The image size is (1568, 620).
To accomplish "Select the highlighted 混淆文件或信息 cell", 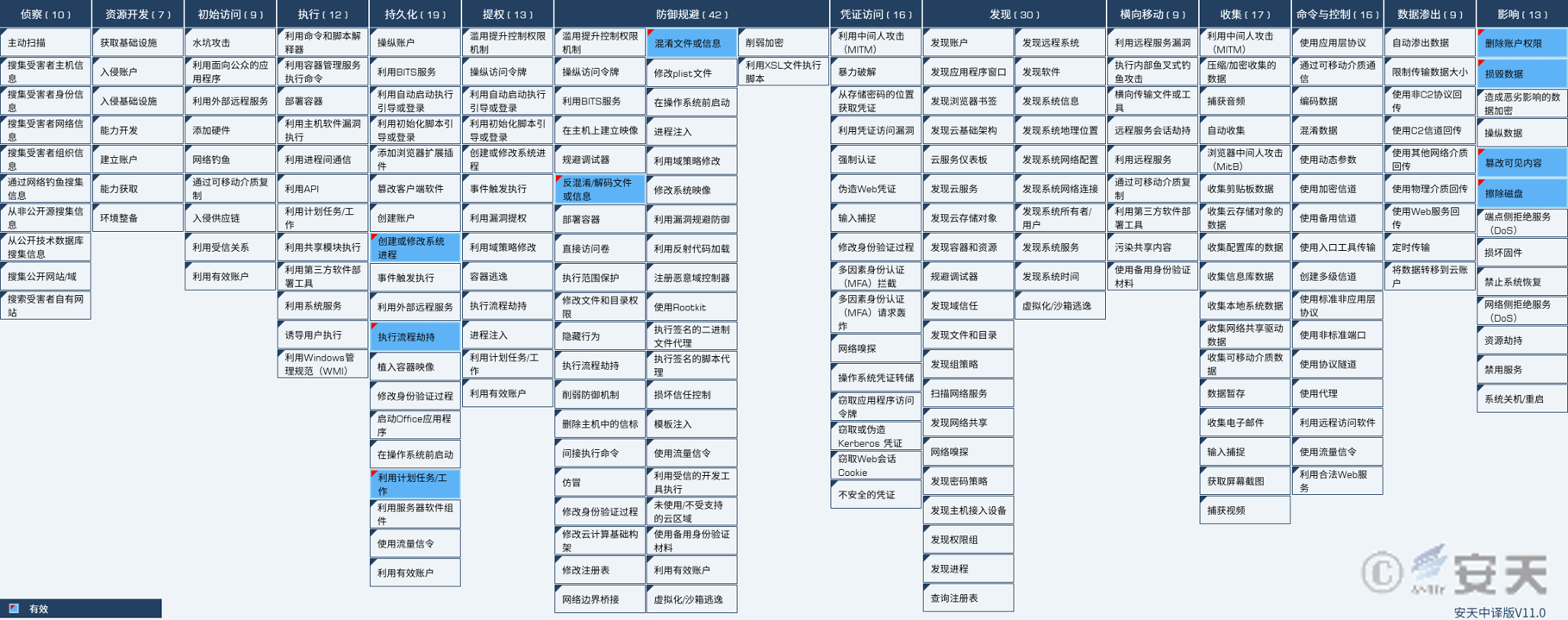I will click(x=692, y=43).
